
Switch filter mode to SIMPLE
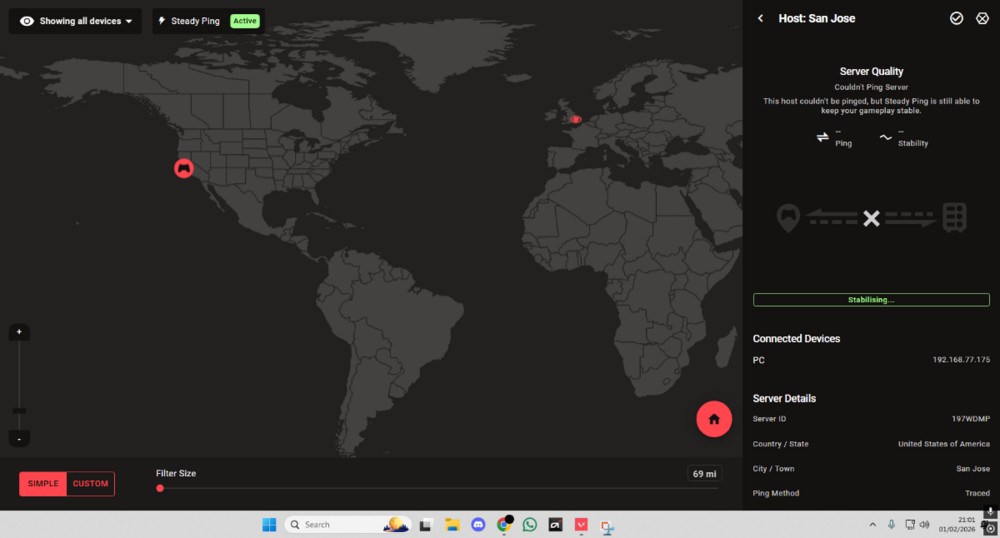[x=43, y=484]
